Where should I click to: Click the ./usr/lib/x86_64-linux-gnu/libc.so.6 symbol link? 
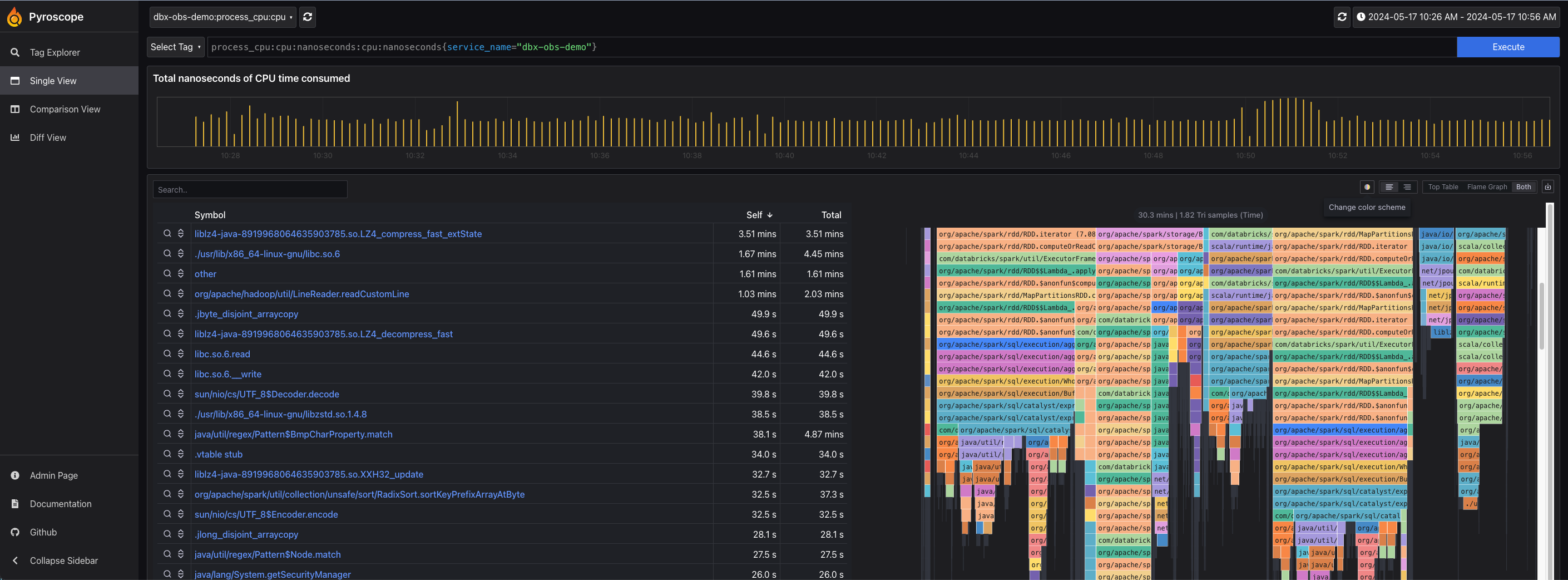click(x=267, y=254)
